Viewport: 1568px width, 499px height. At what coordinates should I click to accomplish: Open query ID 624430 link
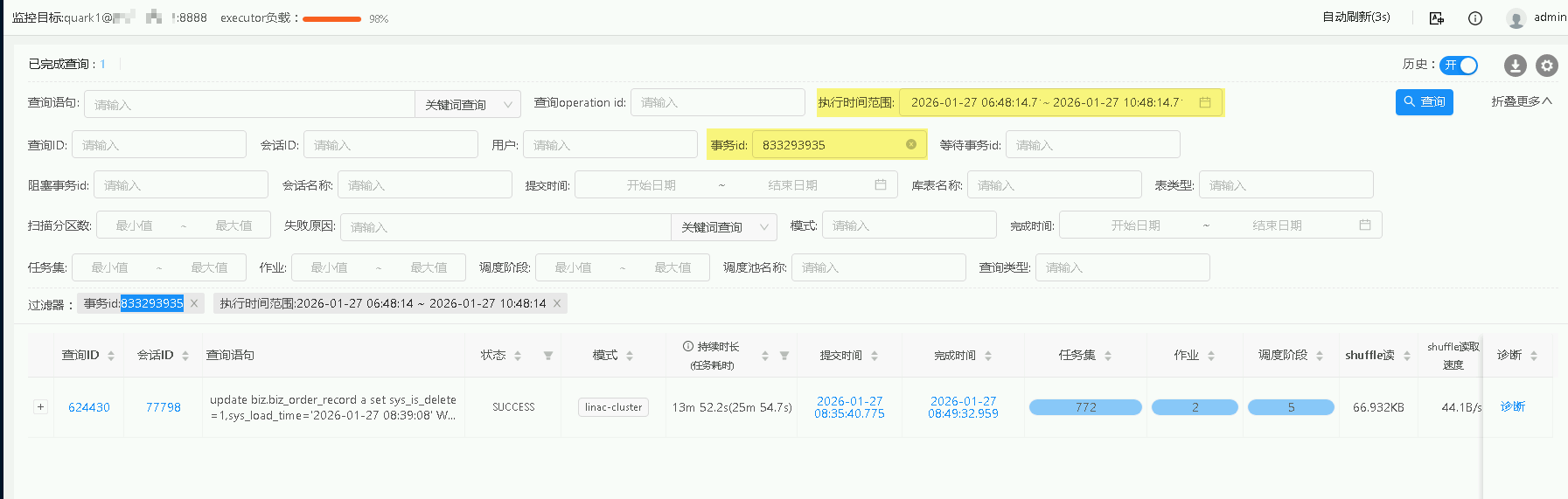[x=89, y=407]
